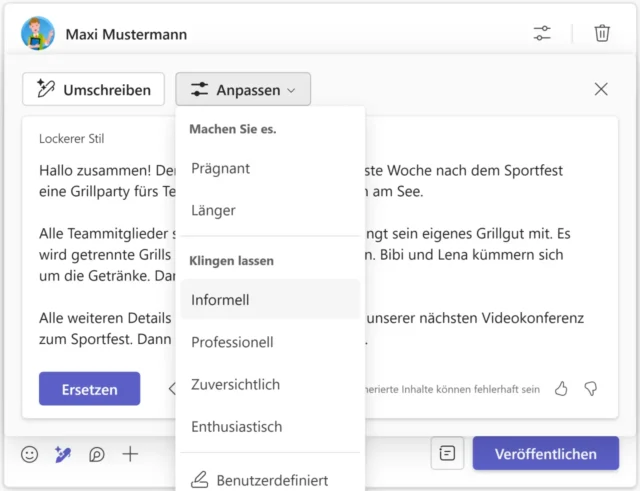This screenshot has width=640, height=491.
Task: Select the Enthusiastisch tone
Action: [x=237, y=426]
